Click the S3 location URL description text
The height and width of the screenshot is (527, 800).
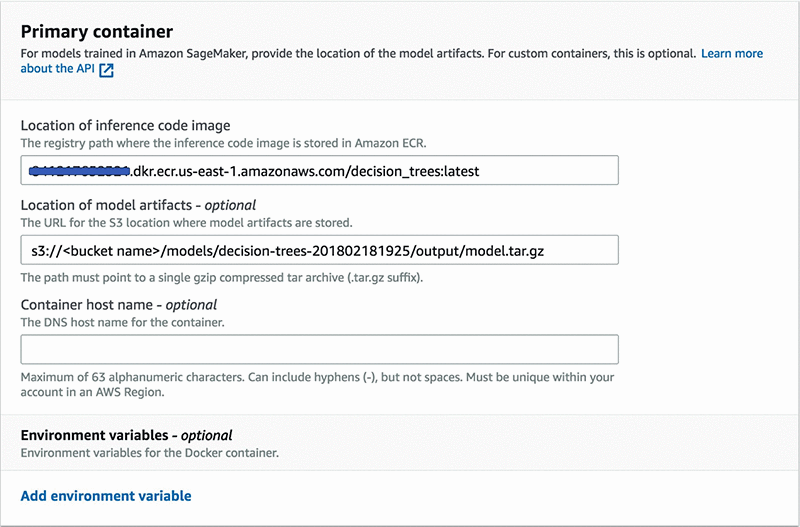[200, 222]
